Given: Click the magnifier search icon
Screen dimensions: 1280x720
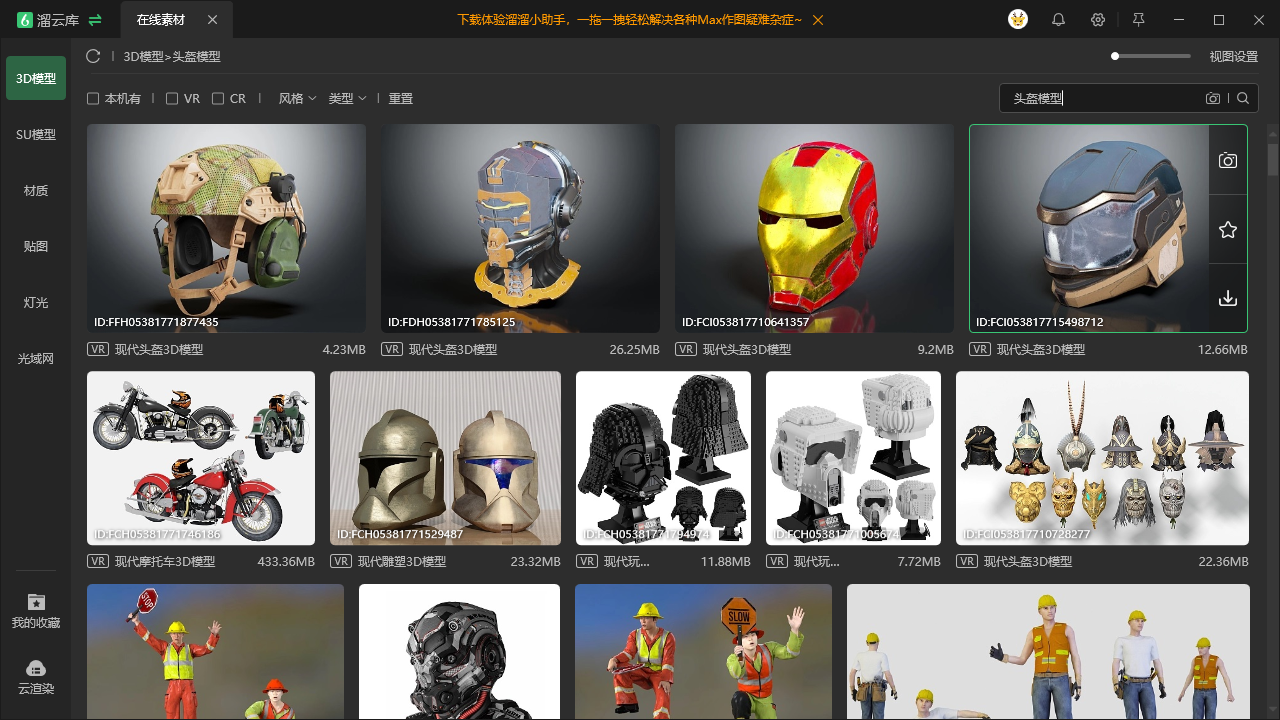Looking at the screenshot, I should click(x=1243, y=98).
